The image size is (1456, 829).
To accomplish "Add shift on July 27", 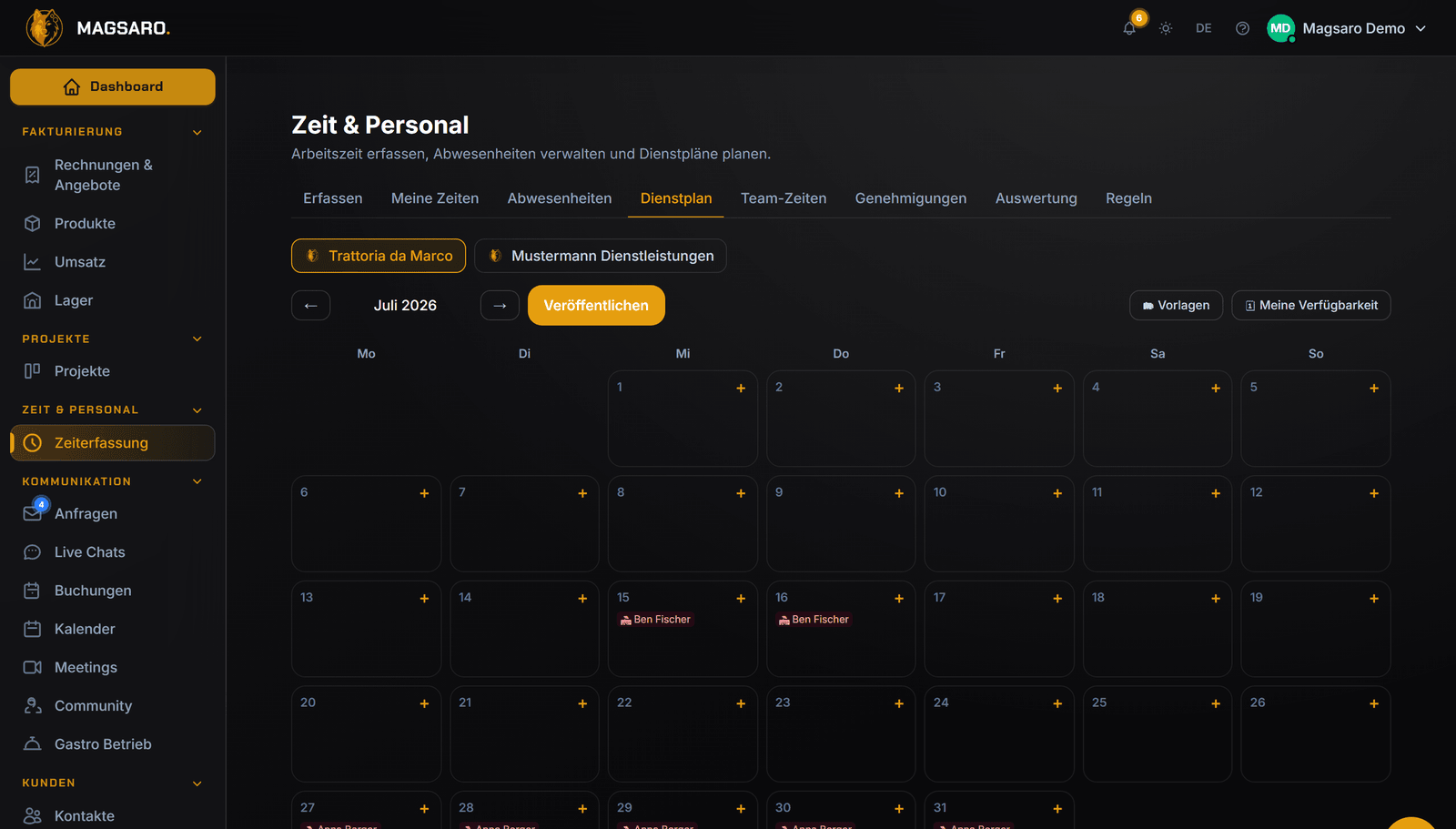I will [424, 809].
